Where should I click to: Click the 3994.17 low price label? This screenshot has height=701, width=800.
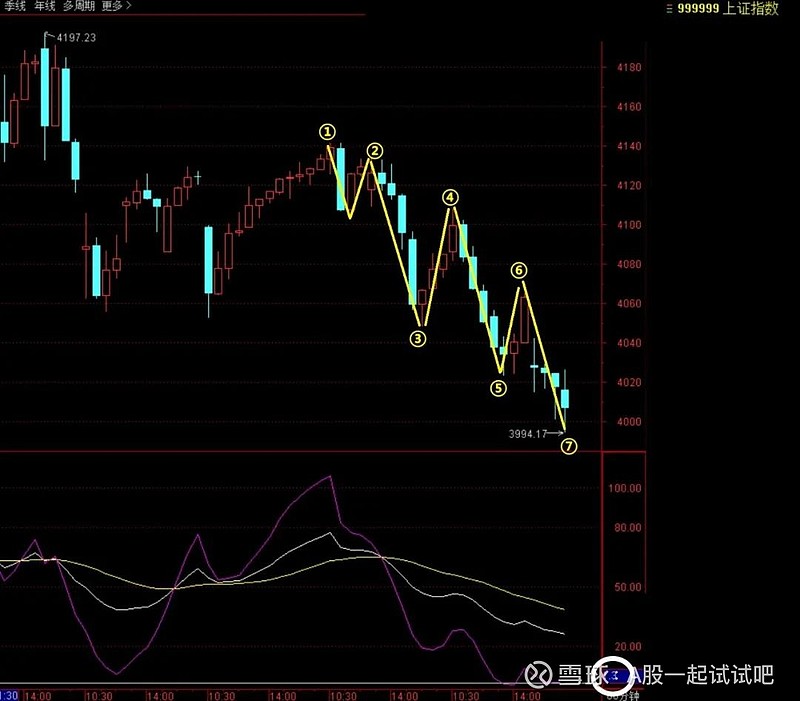[x=528, y=434]
